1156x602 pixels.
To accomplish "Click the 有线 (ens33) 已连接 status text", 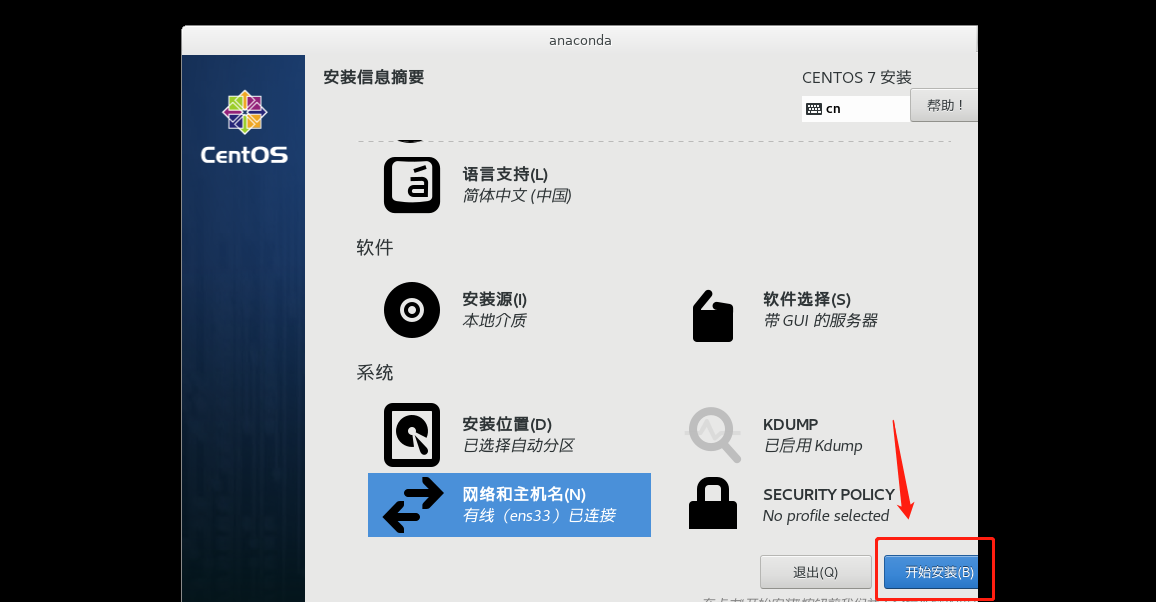I will point(539,516).
